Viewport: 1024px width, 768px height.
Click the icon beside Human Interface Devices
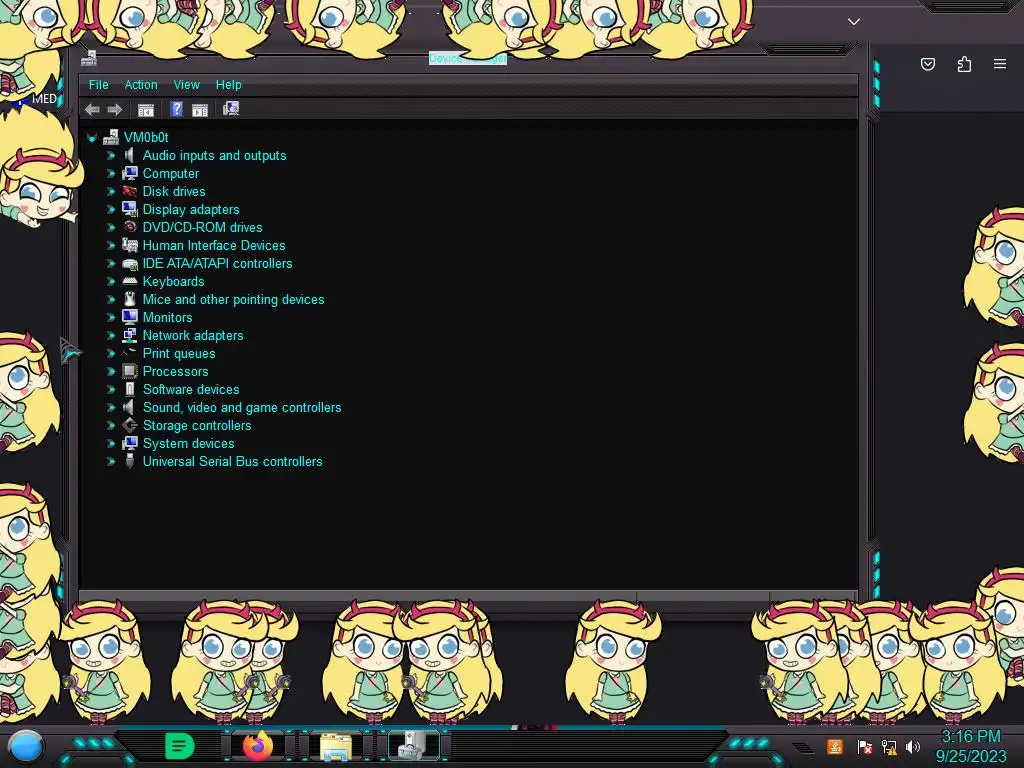(130, 245)
